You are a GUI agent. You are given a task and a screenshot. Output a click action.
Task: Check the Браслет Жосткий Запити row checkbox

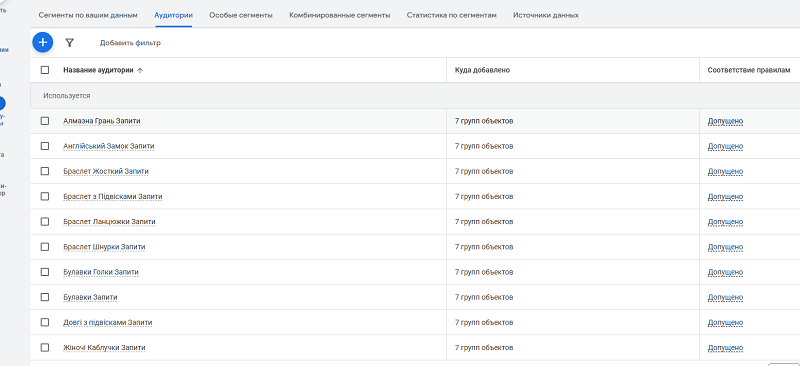click(x=45, y=171)
